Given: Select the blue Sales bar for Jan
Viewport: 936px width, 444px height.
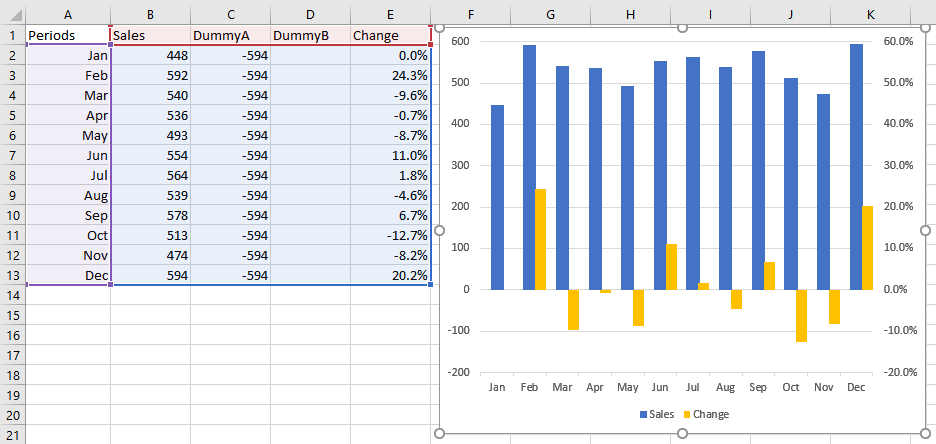Looking at the screenshot, I should click(x=497, y=198).
